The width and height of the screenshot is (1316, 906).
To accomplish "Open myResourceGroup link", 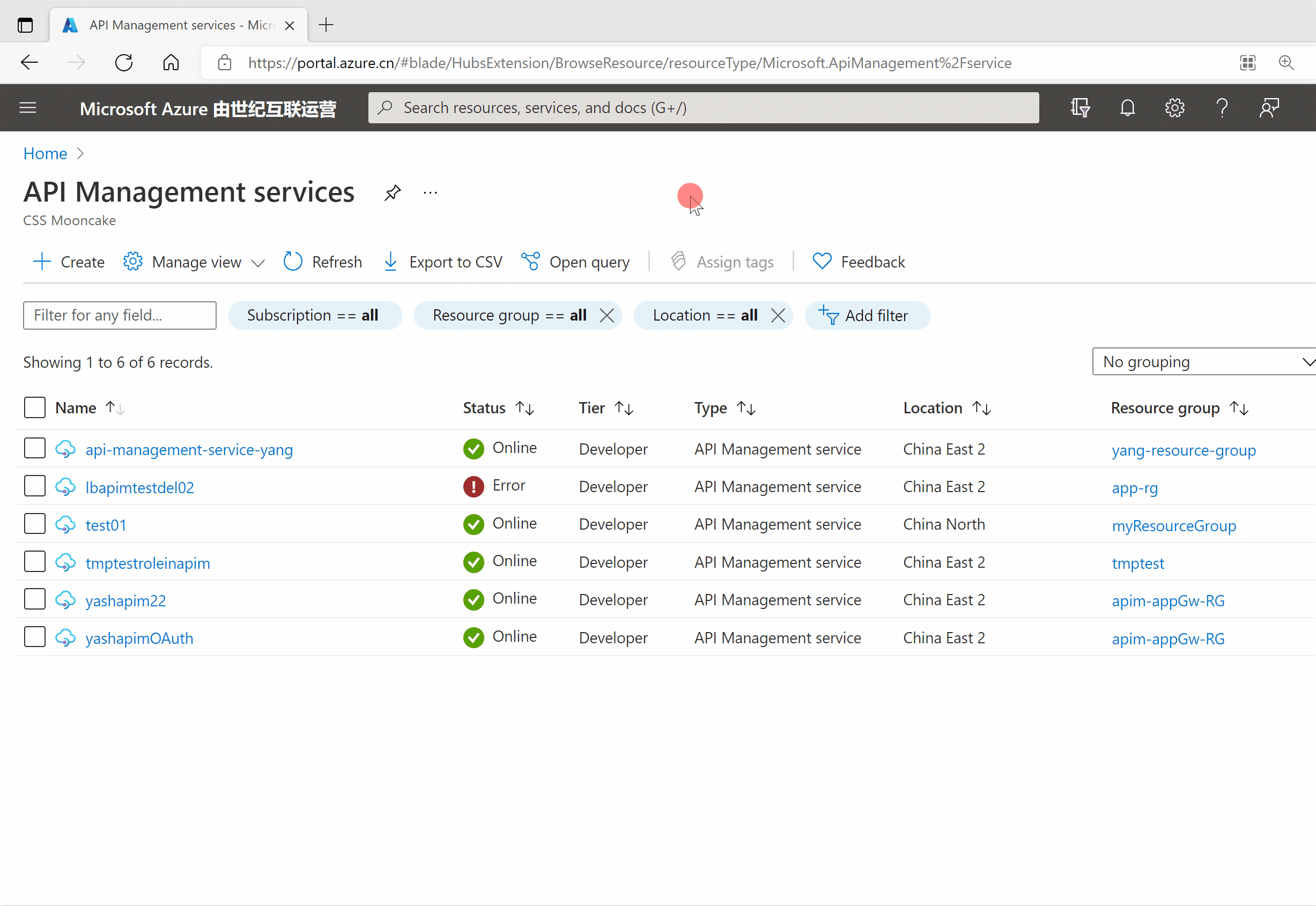I will (x=1173, y=526).
